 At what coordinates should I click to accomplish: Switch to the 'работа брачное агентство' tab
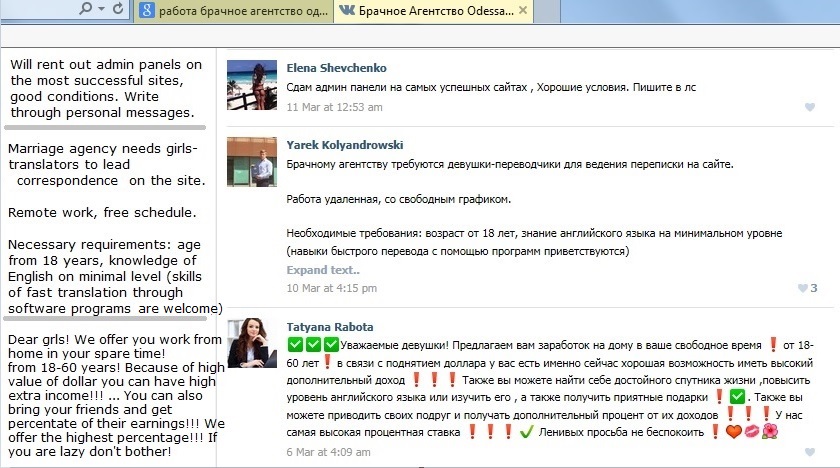point(234,11)
